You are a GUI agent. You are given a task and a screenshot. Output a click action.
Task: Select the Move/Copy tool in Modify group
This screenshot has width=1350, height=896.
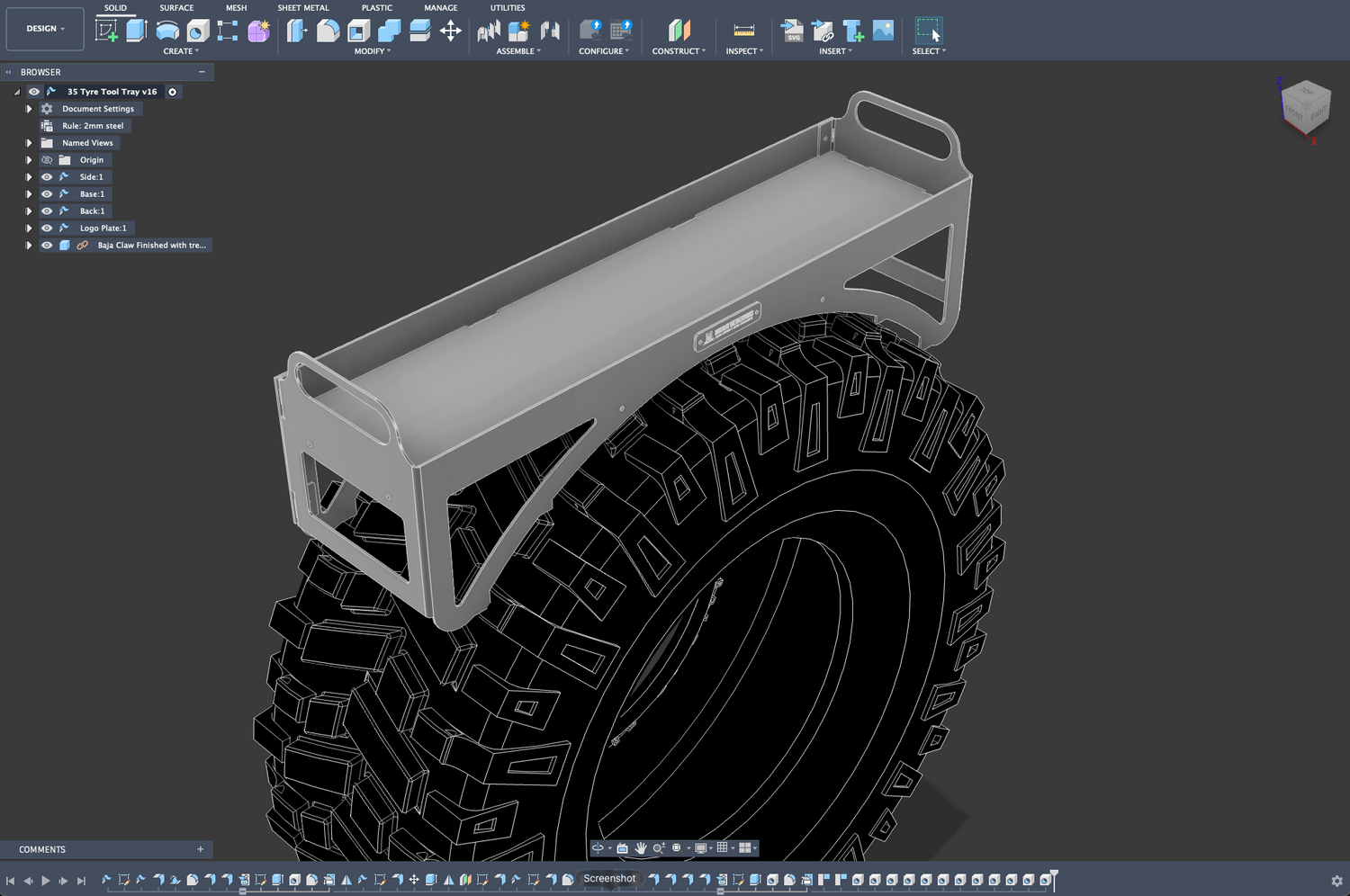[449, 31]
